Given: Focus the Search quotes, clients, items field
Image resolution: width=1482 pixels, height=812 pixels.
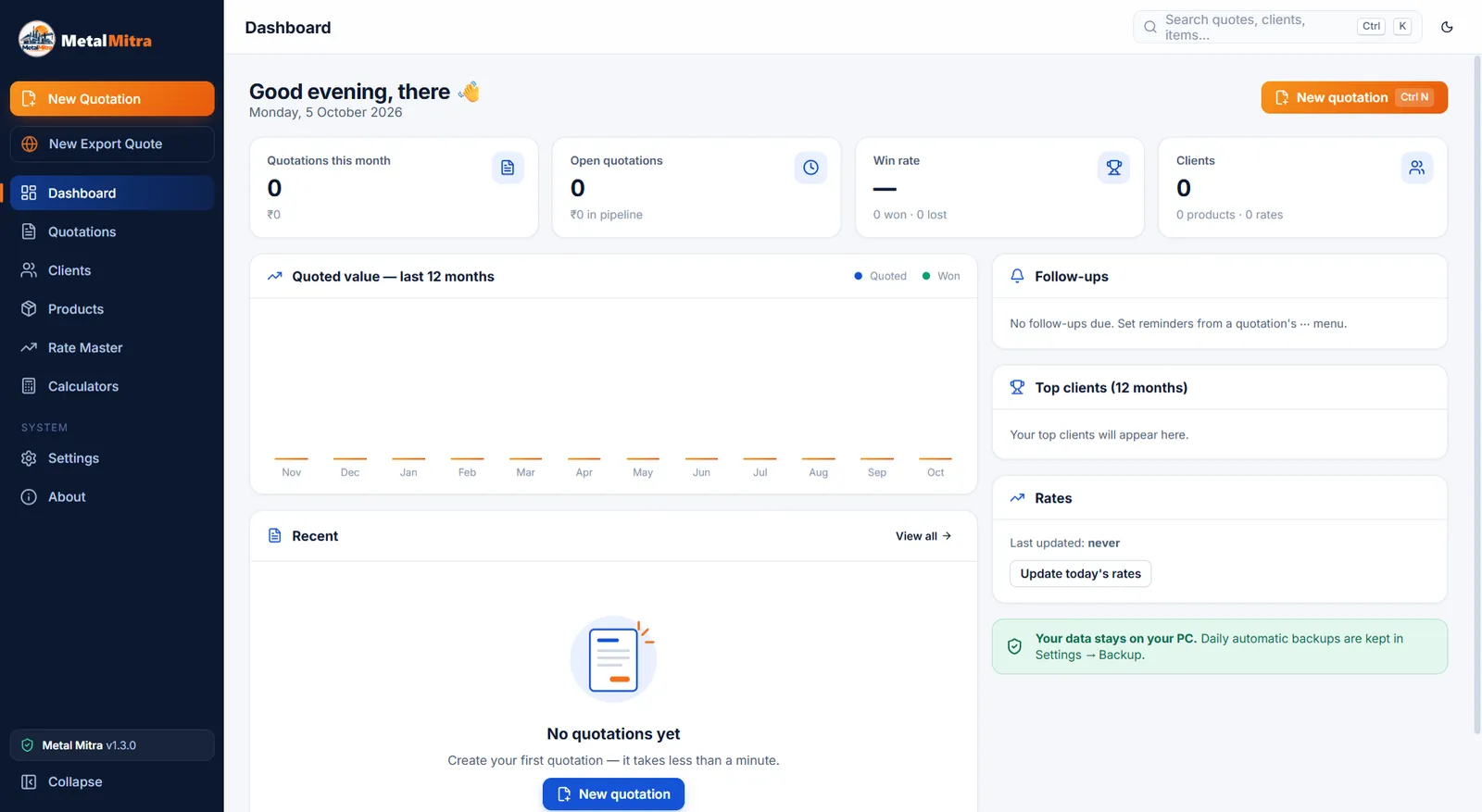Looking at the screenshot, I should [1277, 27].
